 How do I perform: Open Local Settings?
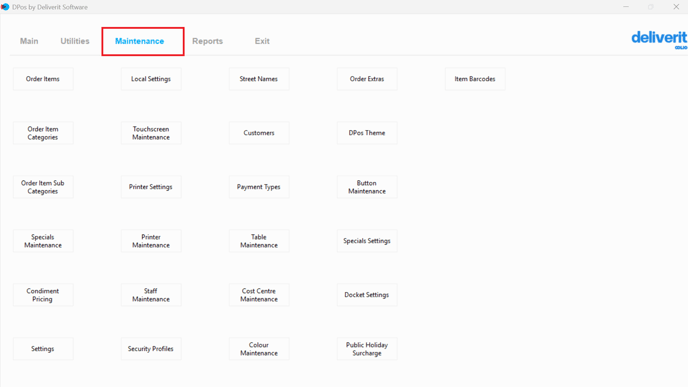[151, 79]
